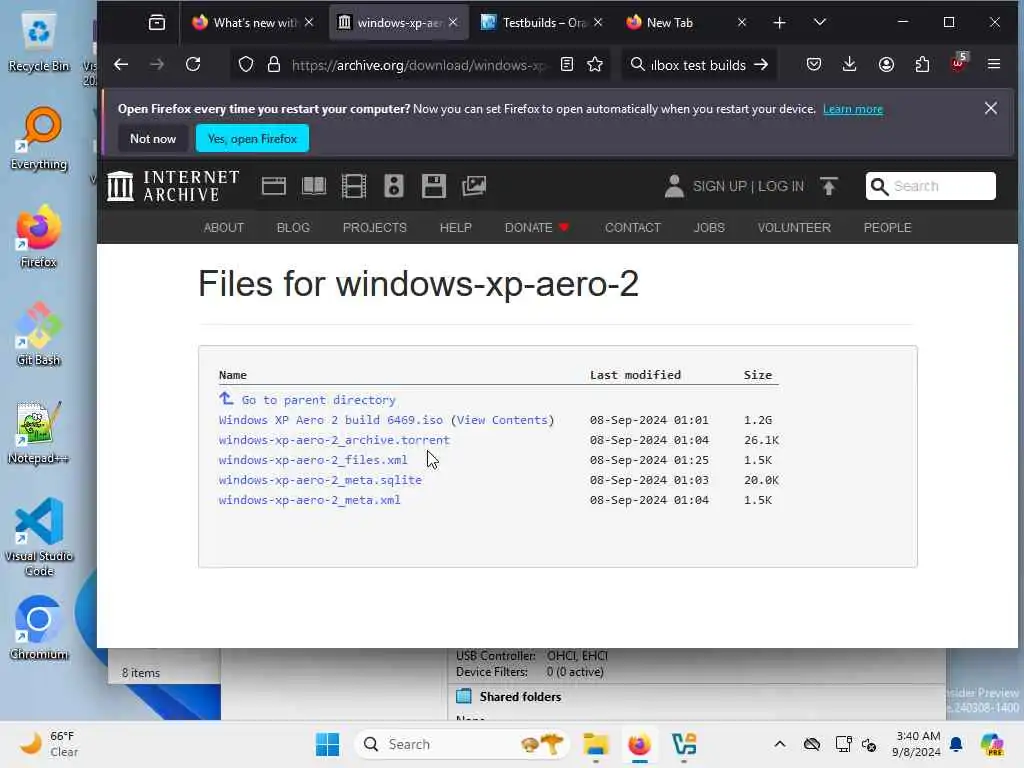Click the Internet Archive search field
Viewport: 1024px width, 768px height.
[x=931, y=186]
